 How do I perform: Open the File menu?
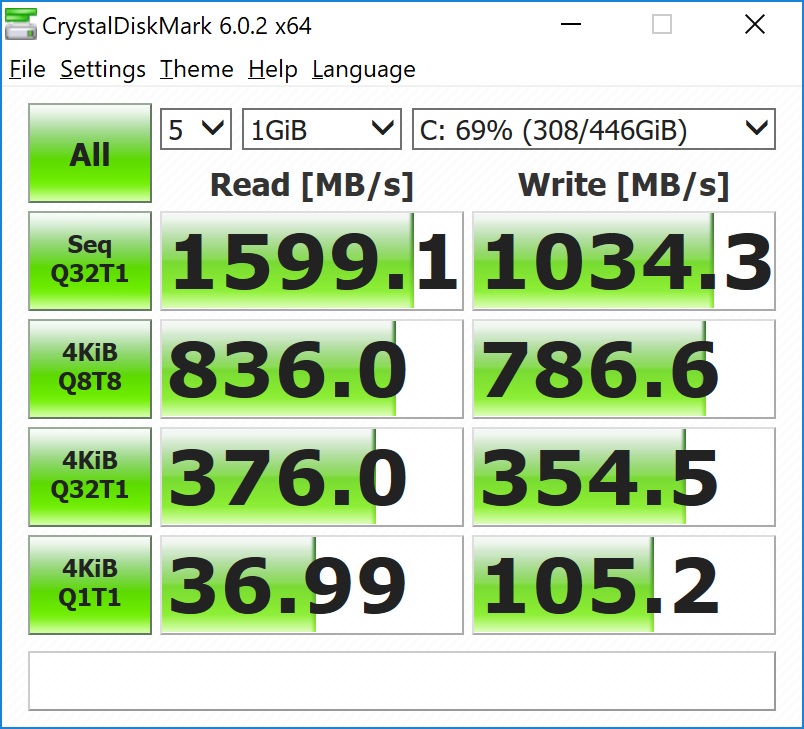27,69
